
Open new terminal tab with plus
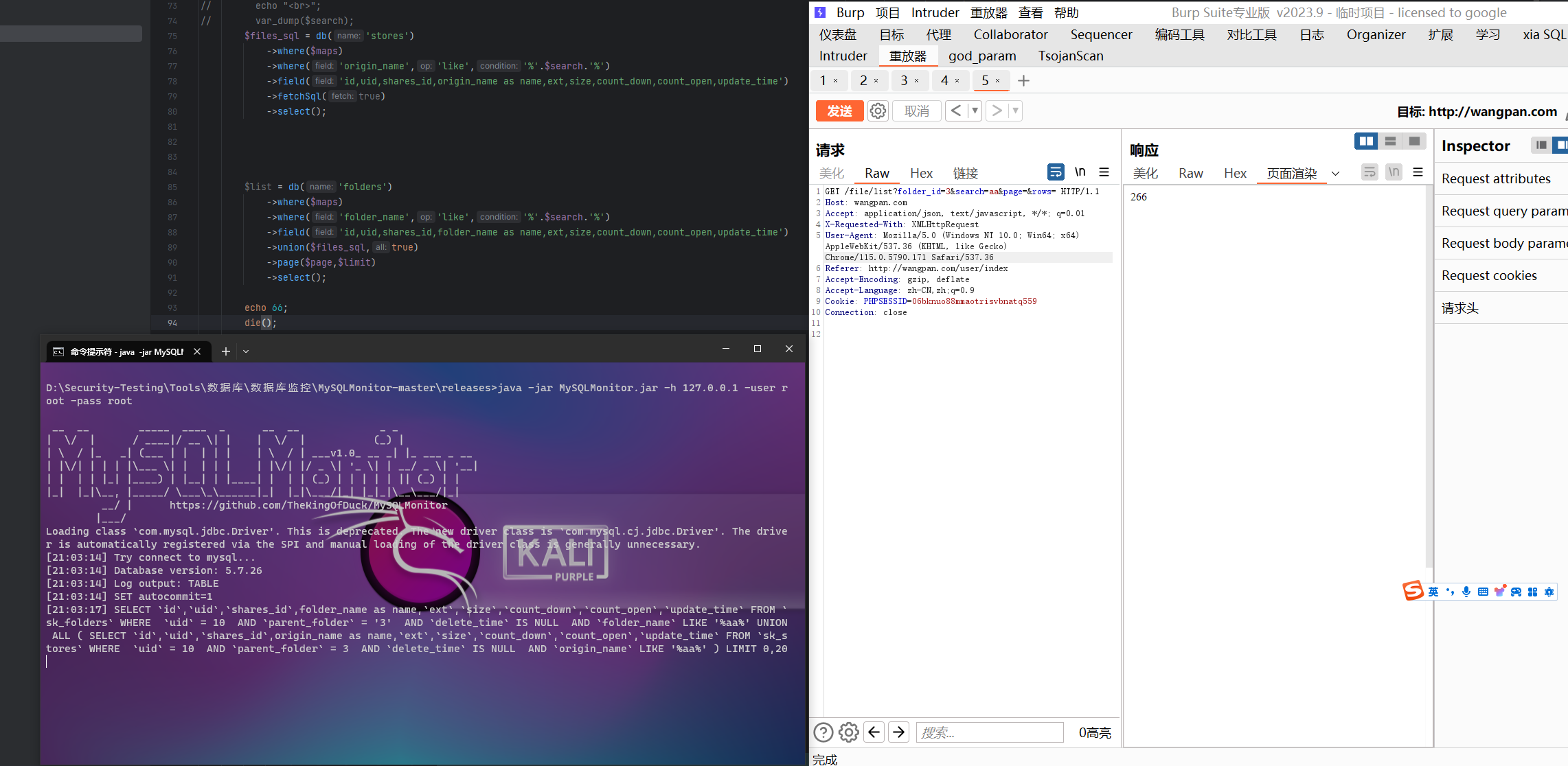225,351
